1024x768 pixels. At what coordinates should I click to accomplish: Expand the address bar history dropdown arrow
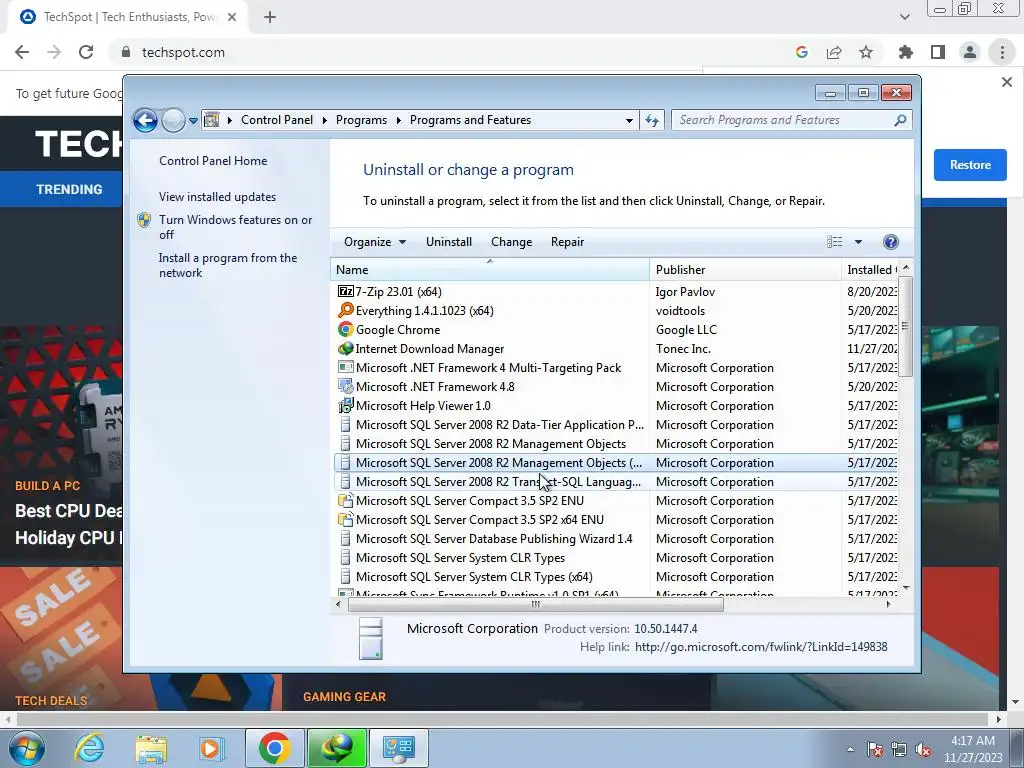(x=629, y=120)
